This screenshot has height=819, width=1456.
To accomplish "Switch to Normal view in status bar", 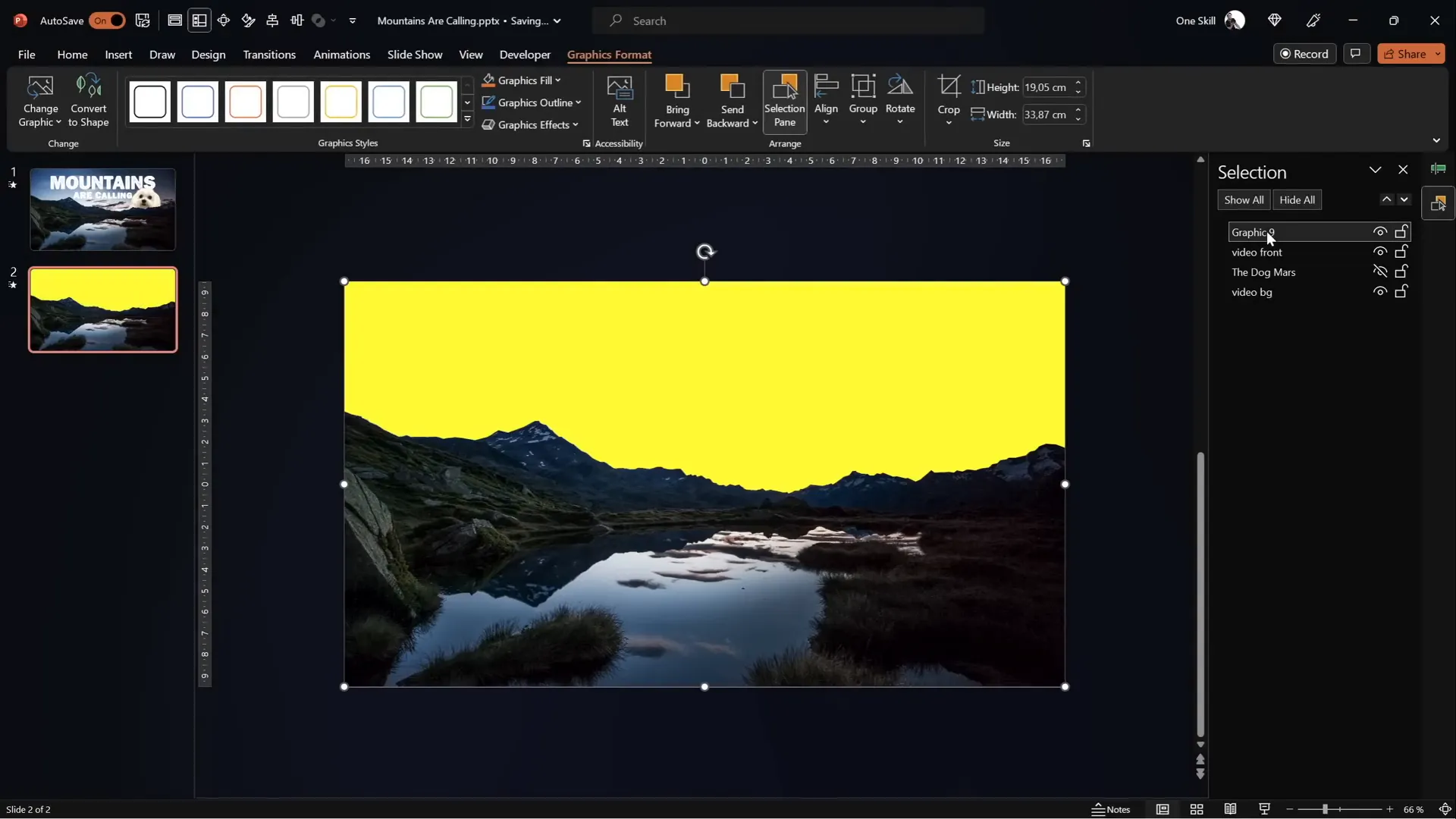I will [x=1163, y=809].
